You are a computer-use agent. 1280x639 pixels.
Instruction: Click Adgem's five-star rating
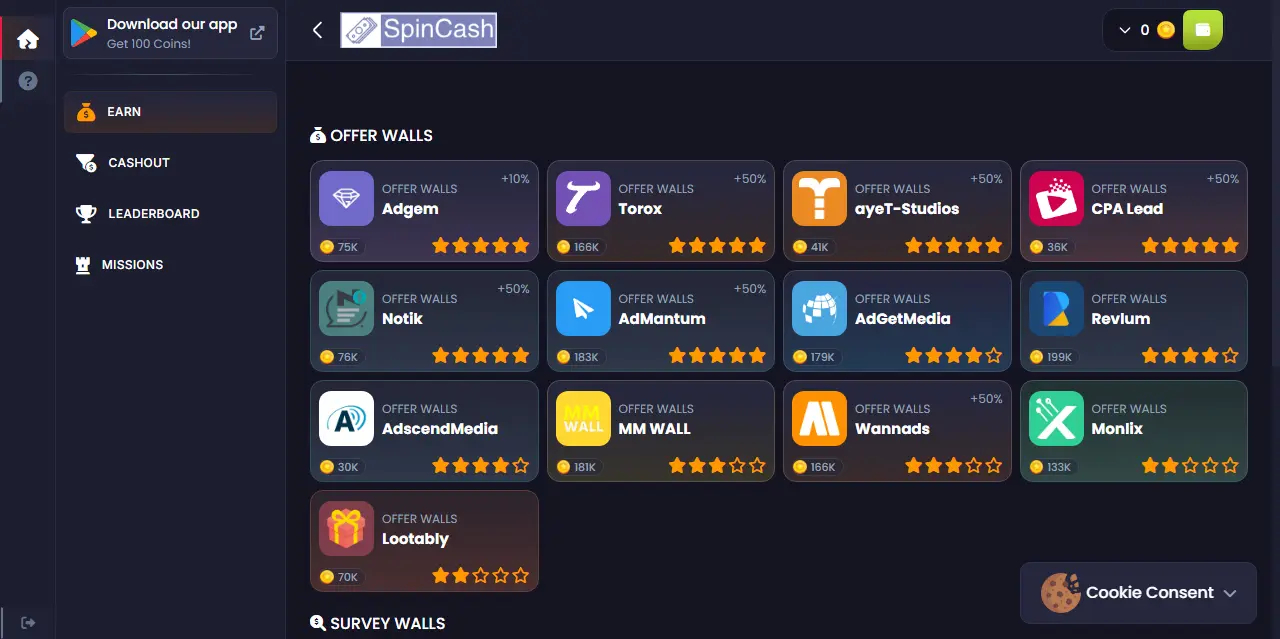pyautogui.click(x=481, y=245)
